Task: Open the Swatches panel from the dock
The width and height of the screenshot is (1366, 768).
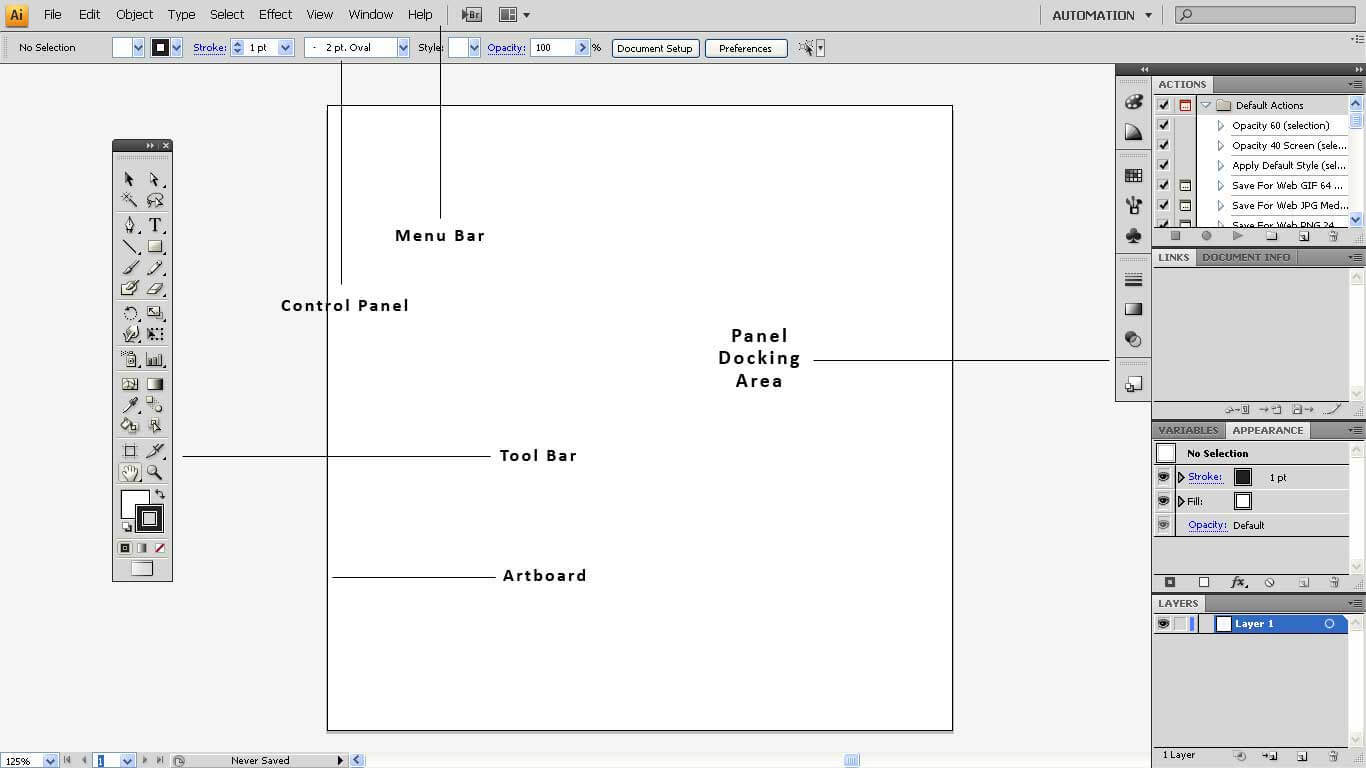Action: (x=1133, y=175)
